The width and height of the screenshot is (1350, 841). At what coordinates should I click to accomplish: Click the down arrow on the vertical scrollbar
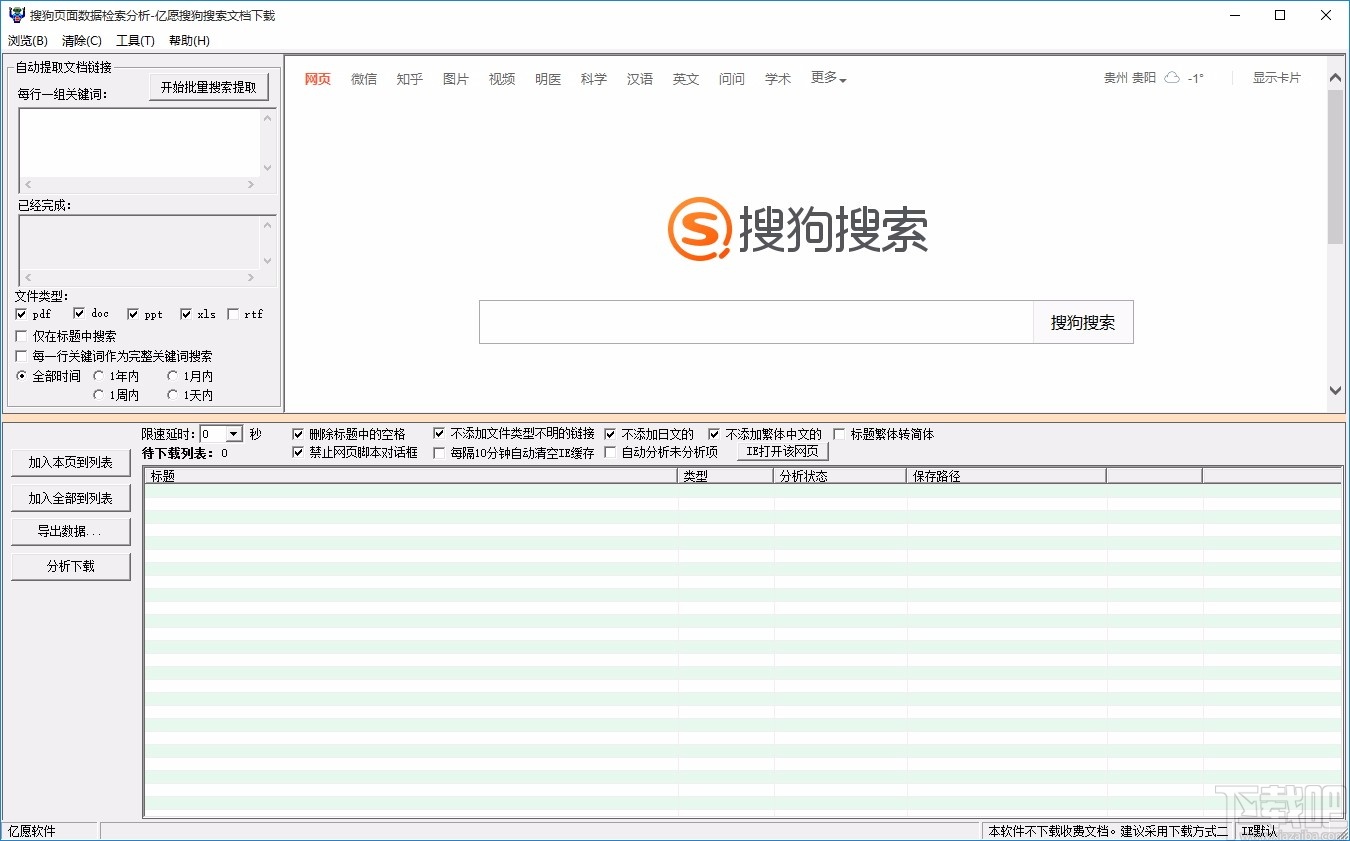pyautogui.click(x=1336, y=390)
